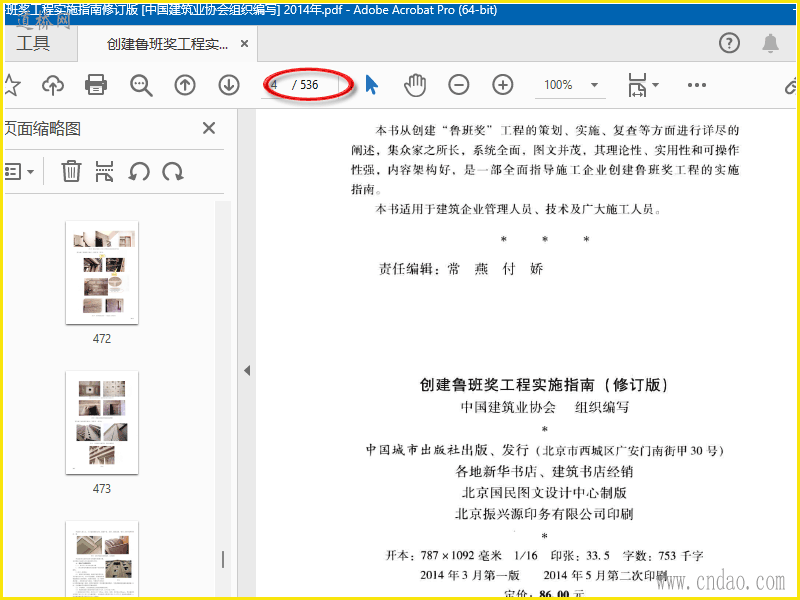The image size is (800, 600).
Task: Select the thumbnail below page 473
Action: 102,559
